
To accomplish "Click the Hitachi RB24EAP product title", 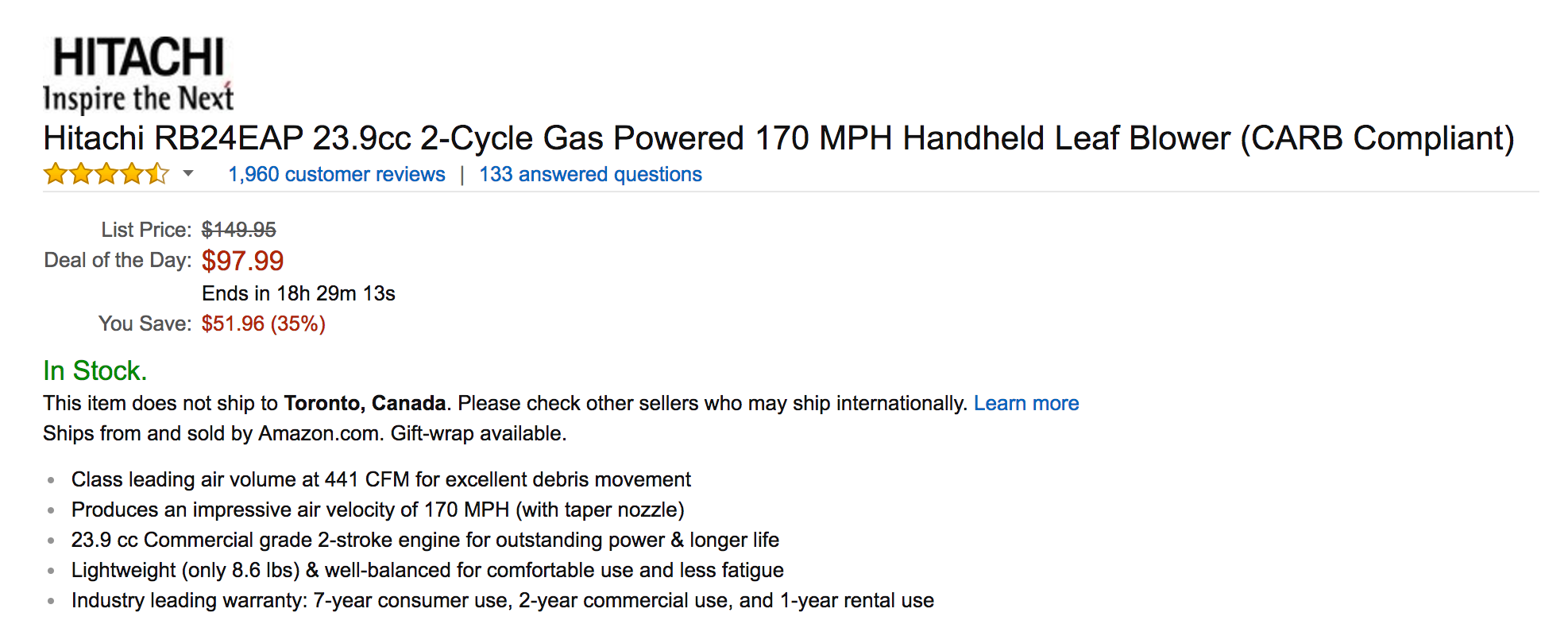I will (x=778, y=138).
